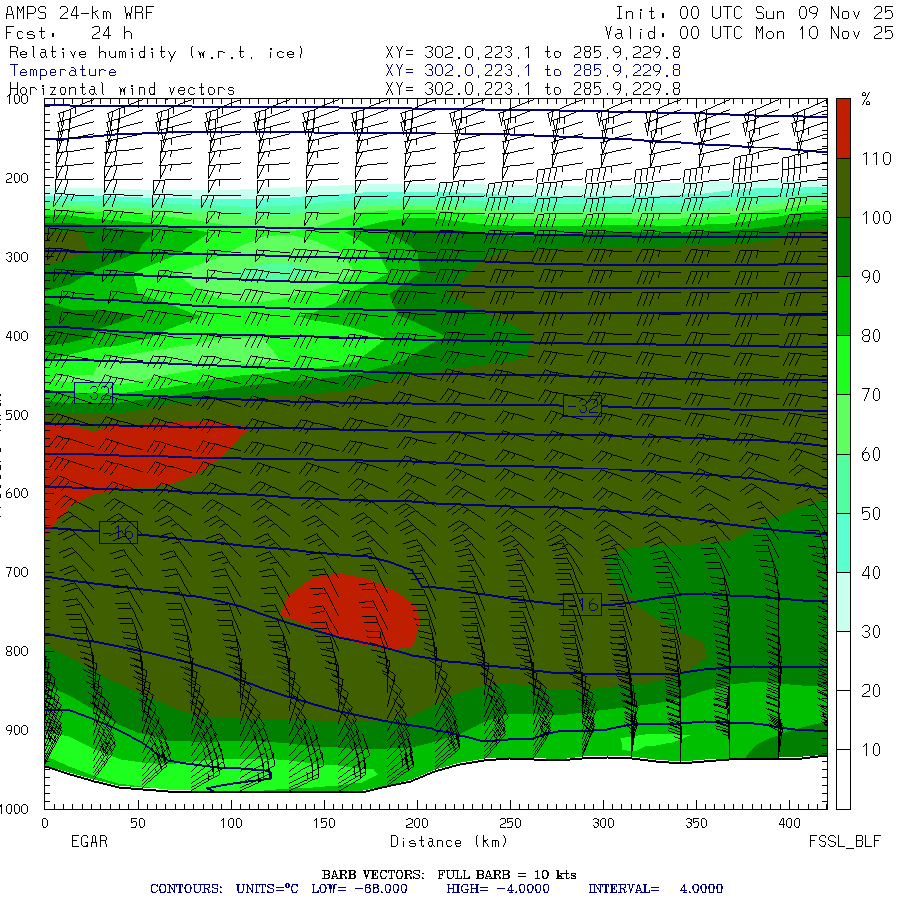Click the 'EGAR' station label
The image size is (900, 900).
click(89, 841)
